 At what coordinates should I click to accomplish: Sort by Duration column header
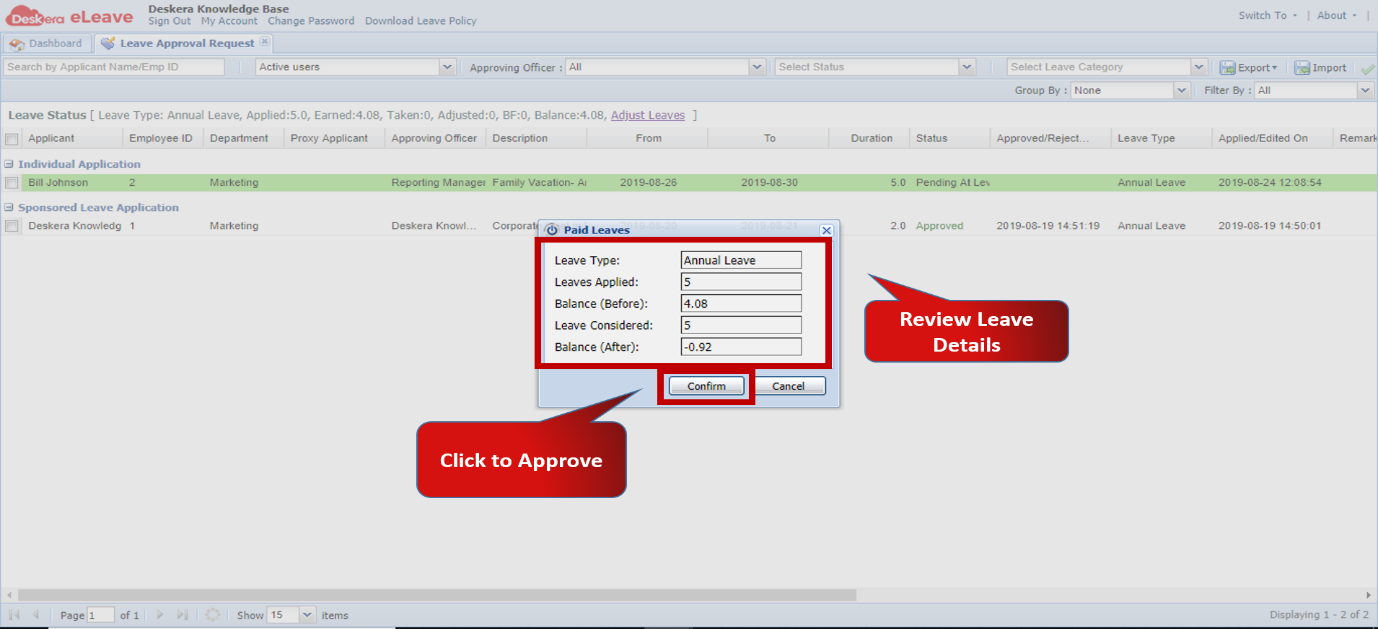pyautogui.click(x=871, y=138)
